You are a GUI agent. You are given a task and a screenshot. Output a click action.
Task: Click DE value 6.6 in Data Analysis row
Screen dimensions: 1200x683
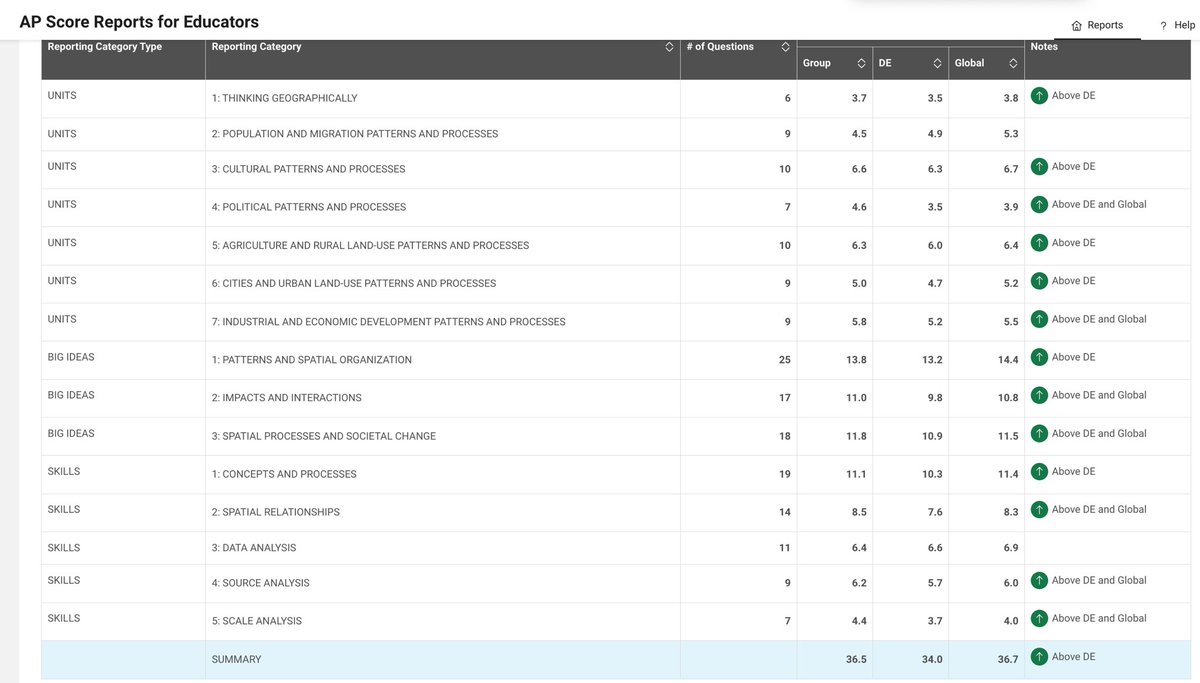tap(934, 548)
